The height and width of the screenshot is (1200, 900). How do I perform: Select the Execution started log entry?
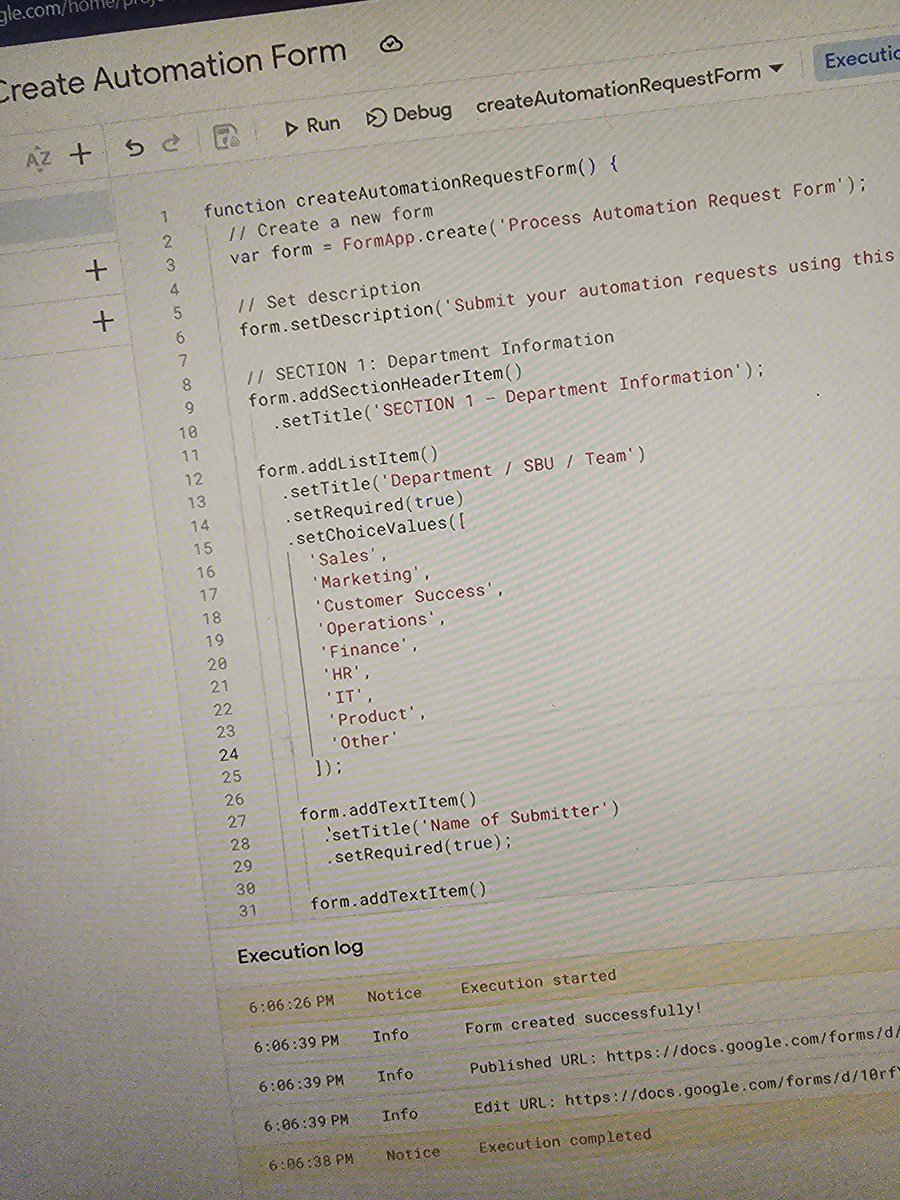click(538, 982)
